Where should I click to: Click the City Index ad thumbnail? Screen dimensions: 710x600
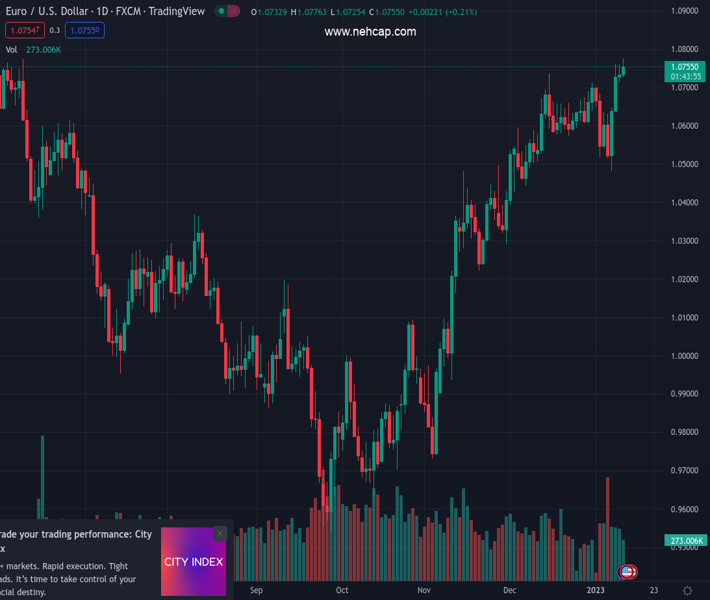coord(193,562)
